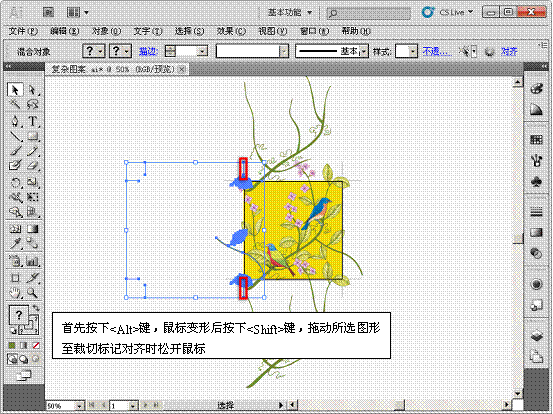Screen dimensions: 553x414
Task: Click the 描边 stroke link
Action: 148,51
